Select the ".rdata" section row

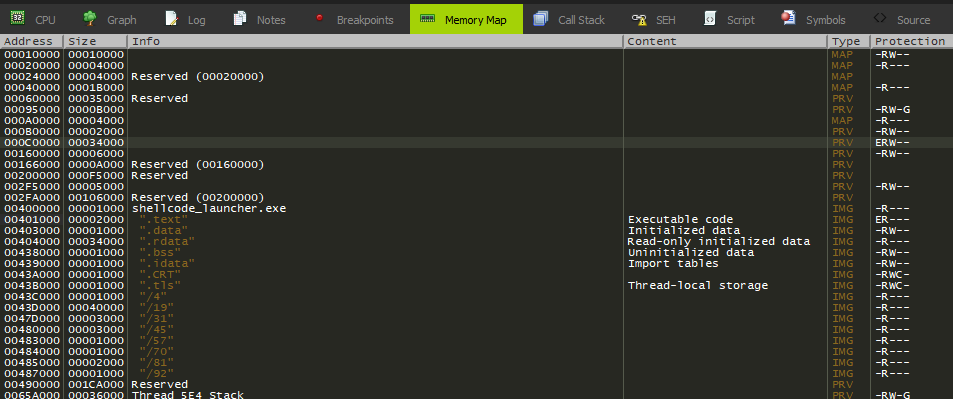click(476, 241)
